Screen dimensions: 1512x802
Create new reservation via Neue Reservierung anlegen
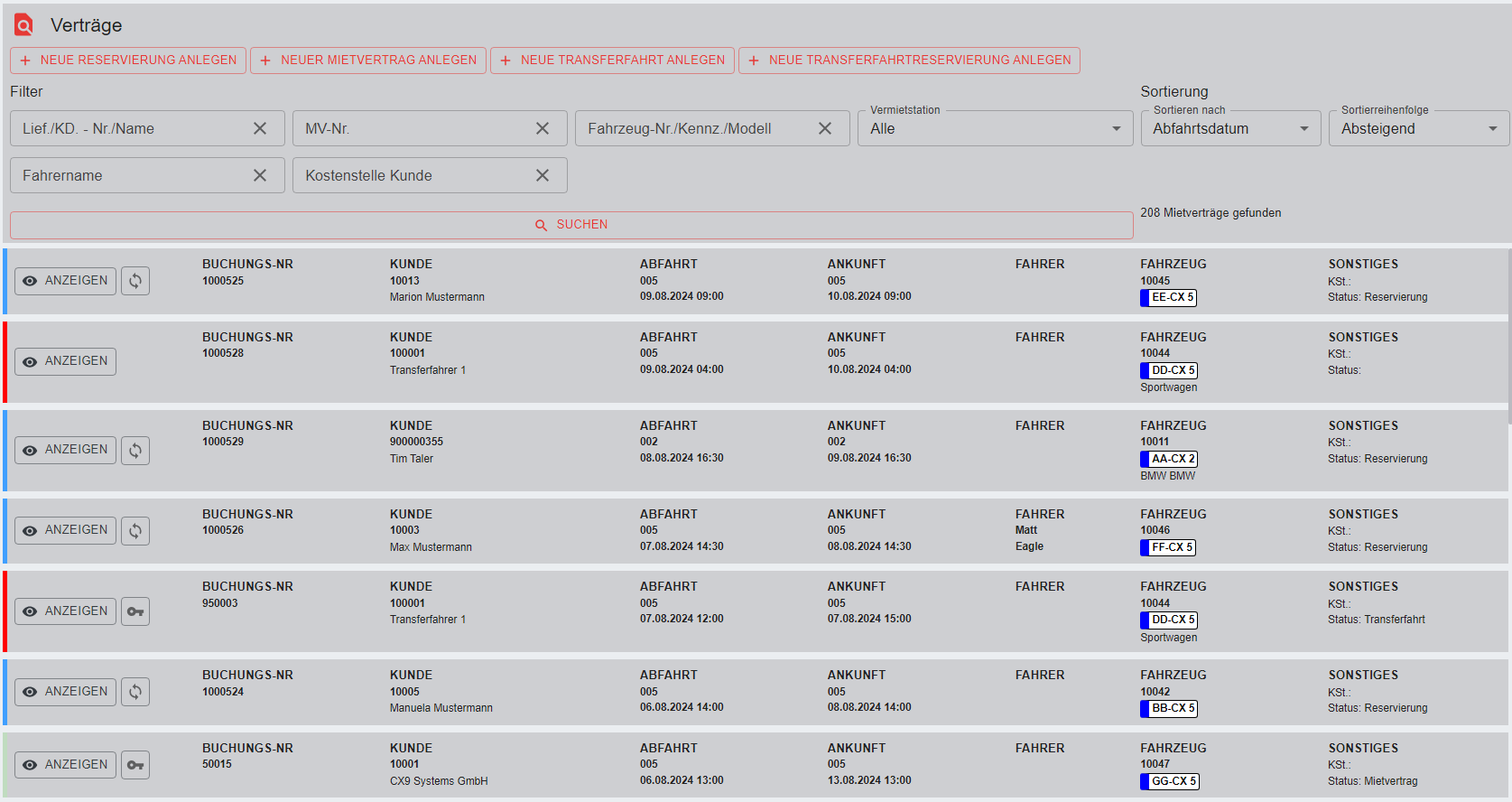point(128,61)
